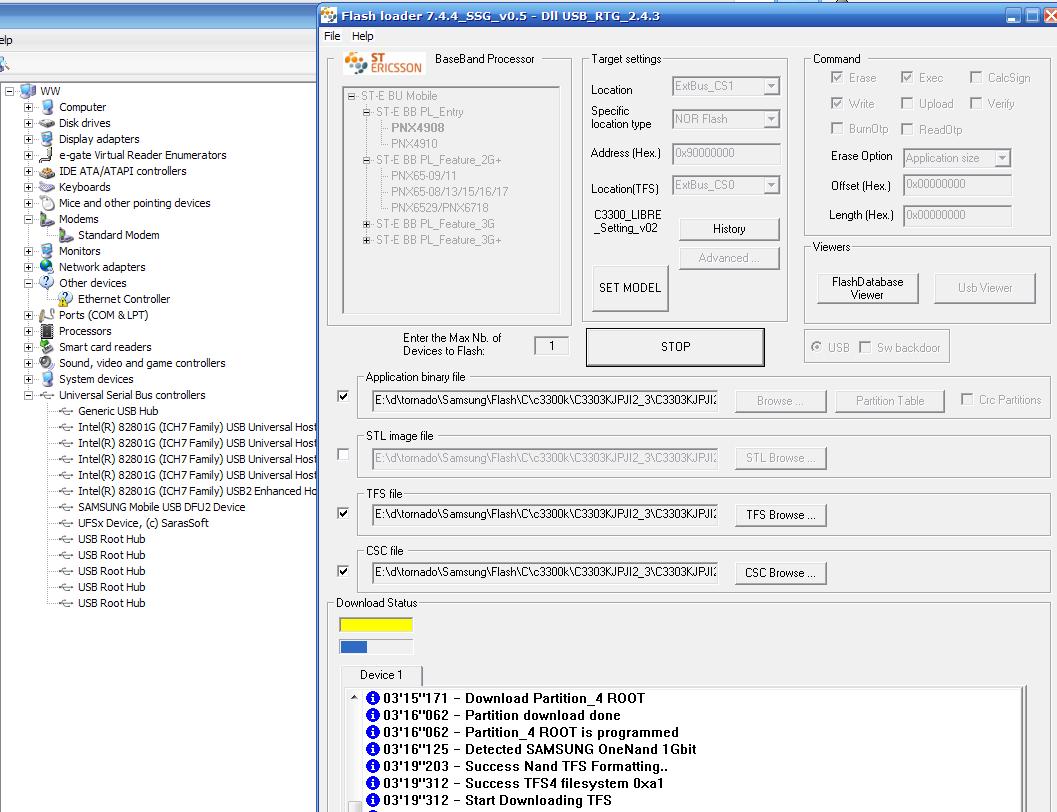
Task: Click the e-gate Virtual Reader Enumerators icon
Action: point(47,155)
